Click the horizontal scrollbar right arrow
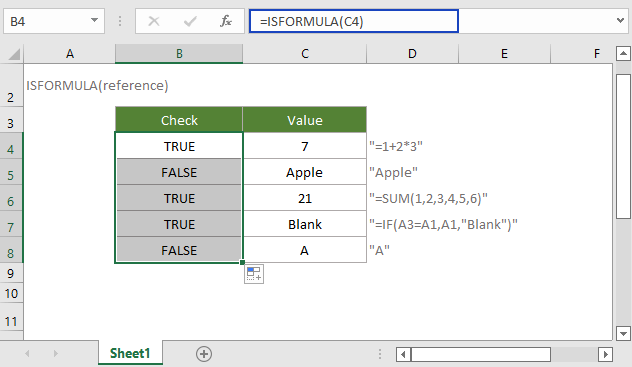632x367 pixels. point(605,355)
